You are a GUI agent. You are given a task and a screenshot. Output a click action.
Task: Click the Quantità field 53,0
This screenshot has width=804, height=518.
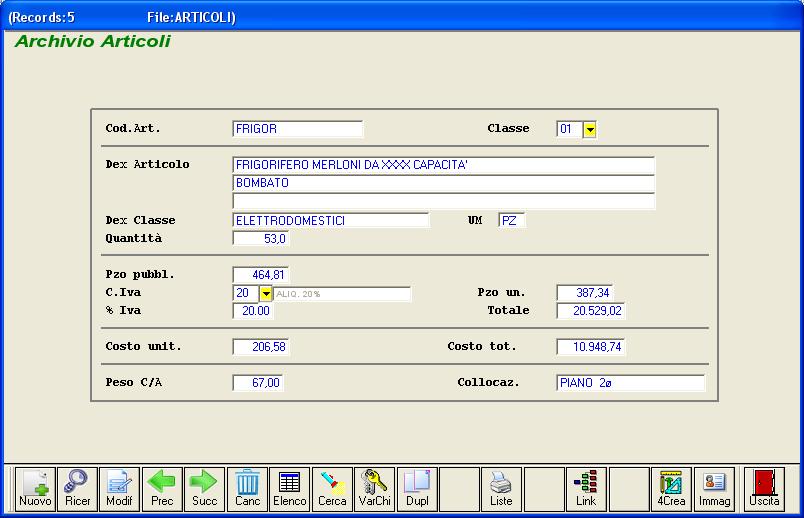pyautogui.click(x=261, y=238)
